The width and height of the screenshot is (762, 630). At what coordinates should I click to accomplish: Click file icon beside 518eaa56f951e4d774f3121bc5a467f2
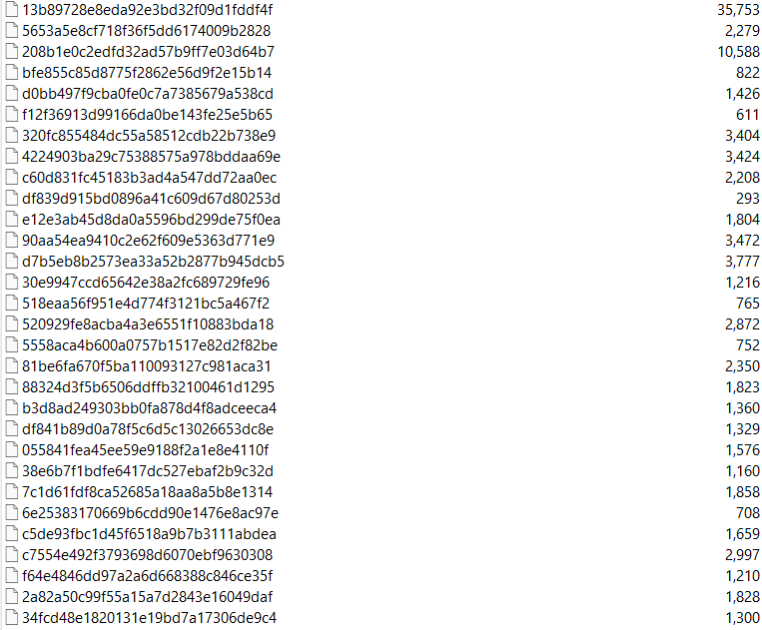(x=12, y=303)
